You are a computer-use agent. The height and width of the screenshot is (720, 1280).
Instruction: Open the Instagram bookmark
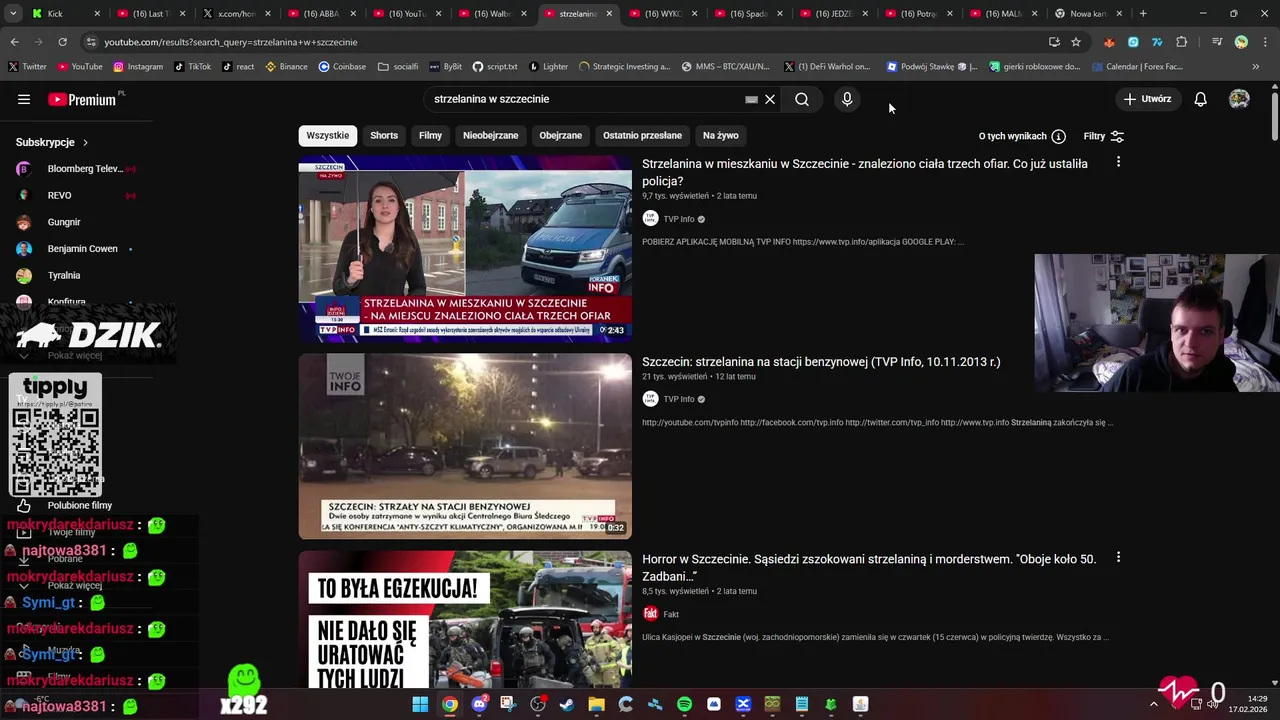click(x=138, y=67)
